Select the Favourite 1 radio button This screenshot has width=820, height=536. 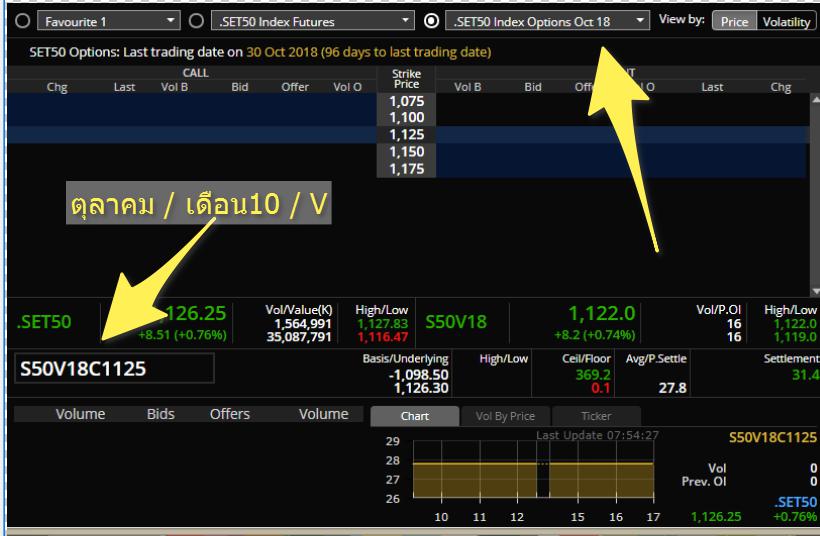point(22,21)
